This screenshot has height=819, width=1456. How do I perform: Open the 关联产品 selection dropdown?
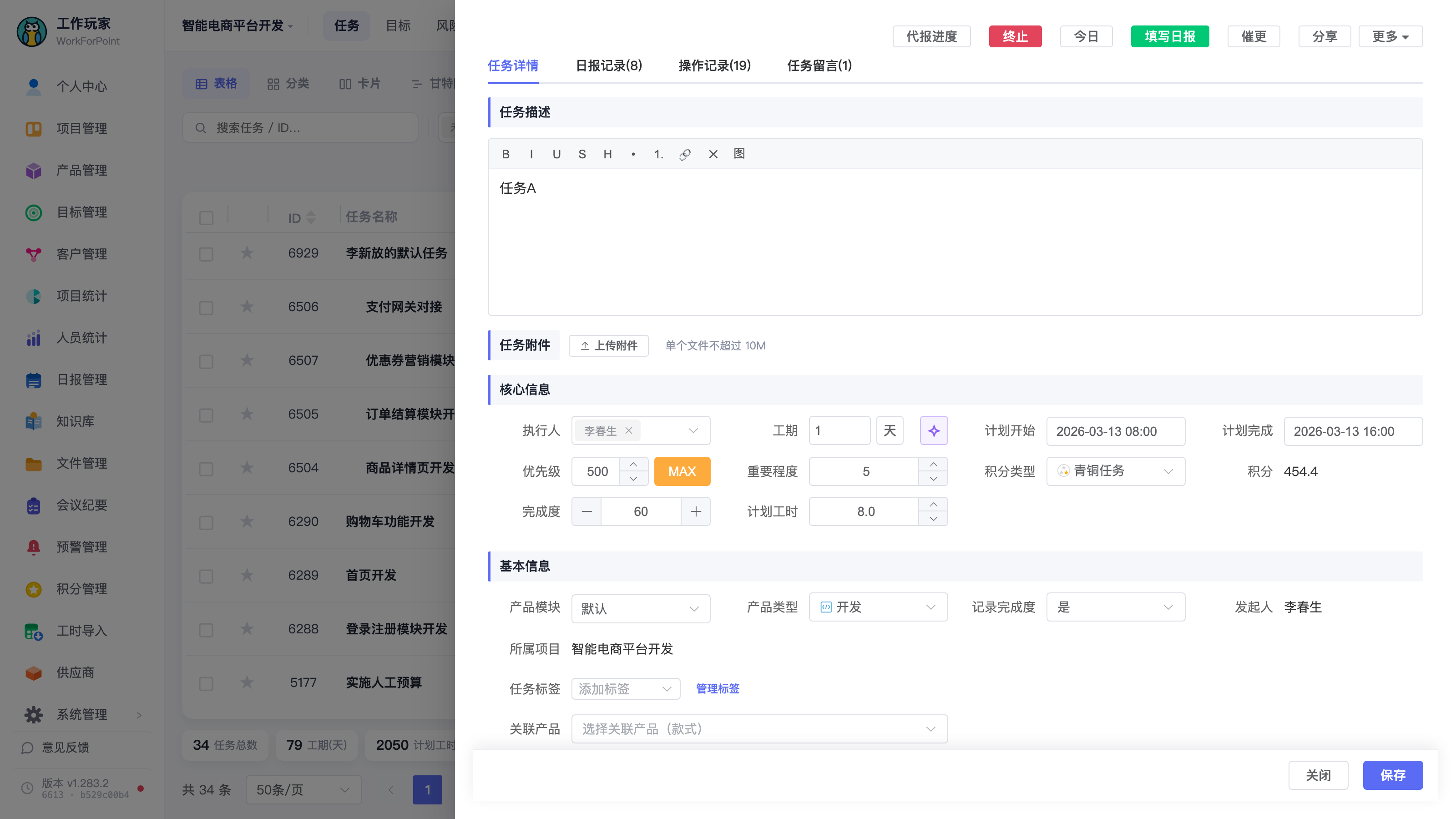759,728
